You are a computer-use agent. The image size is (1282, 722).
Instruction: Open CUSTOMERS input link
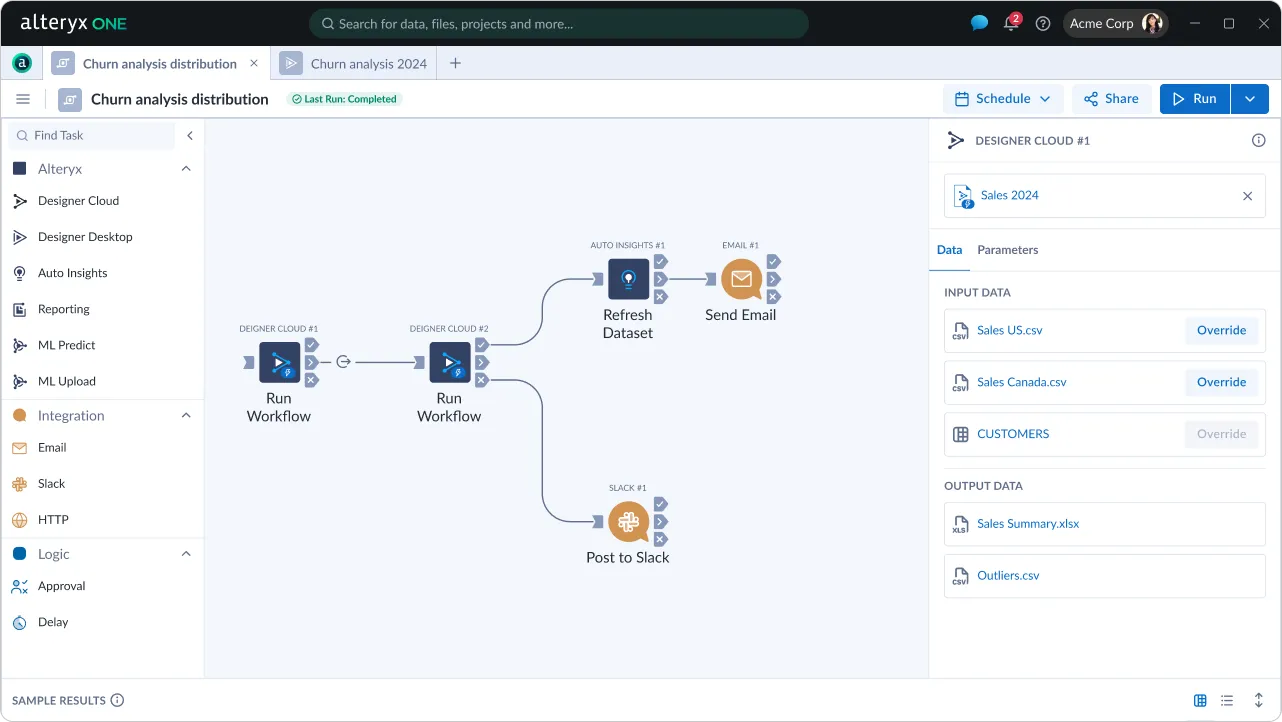point(1013,434)
